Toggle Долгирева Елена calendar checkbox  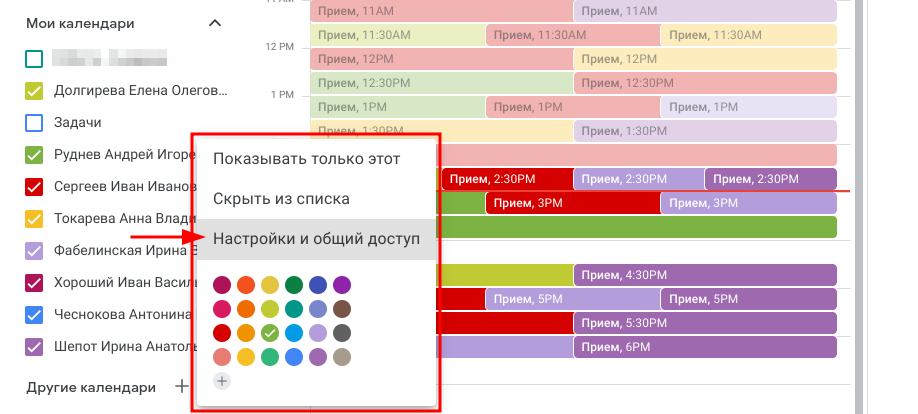click(x=34, y=91)
